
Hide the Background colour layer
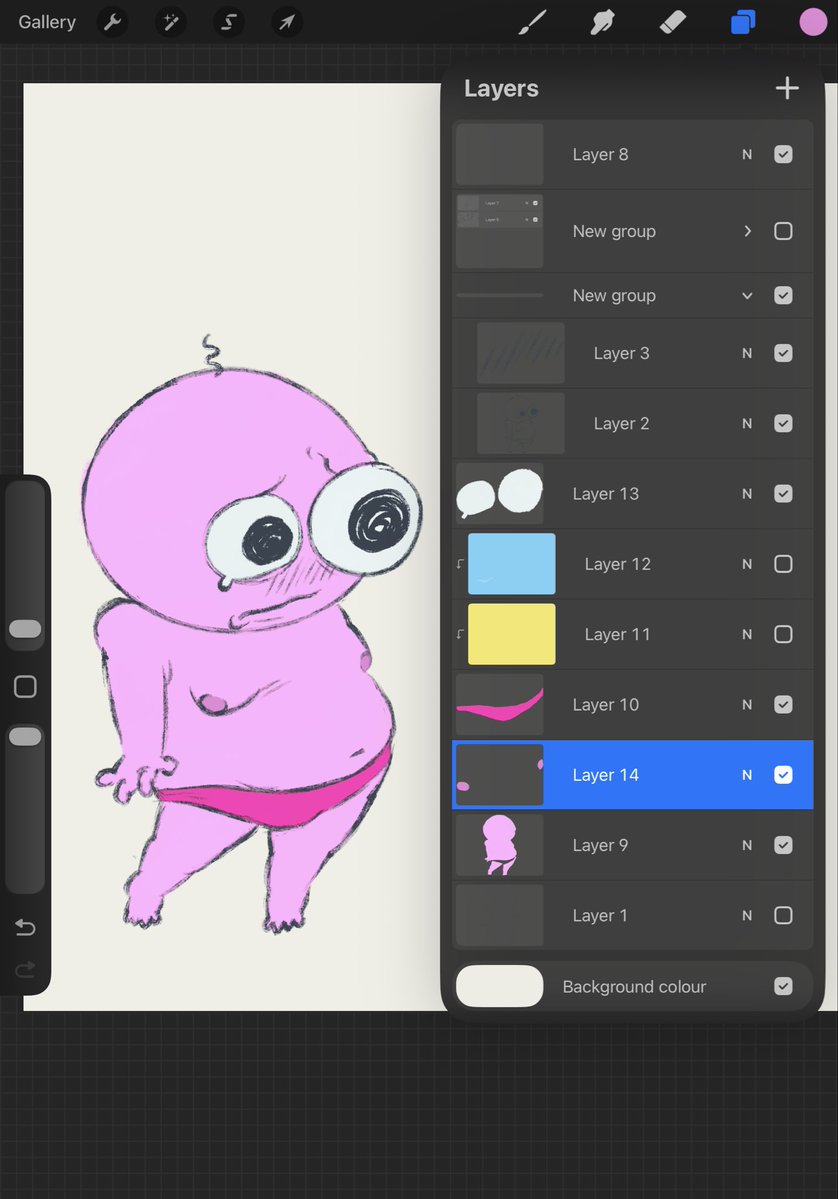[783, 986]
